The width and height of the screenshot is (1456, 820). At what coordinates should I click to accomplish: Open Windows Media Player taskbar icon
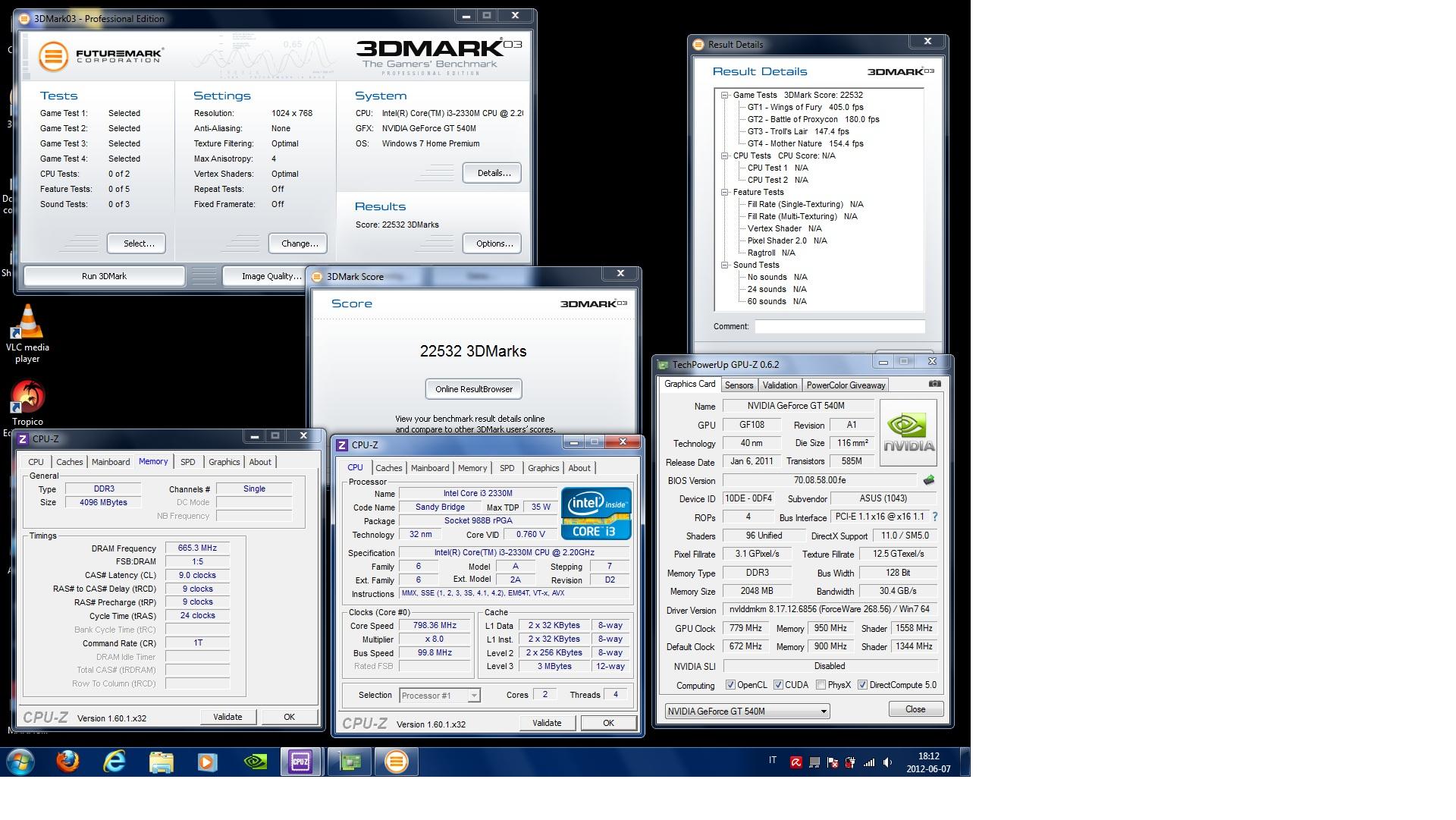pos(207,762)
